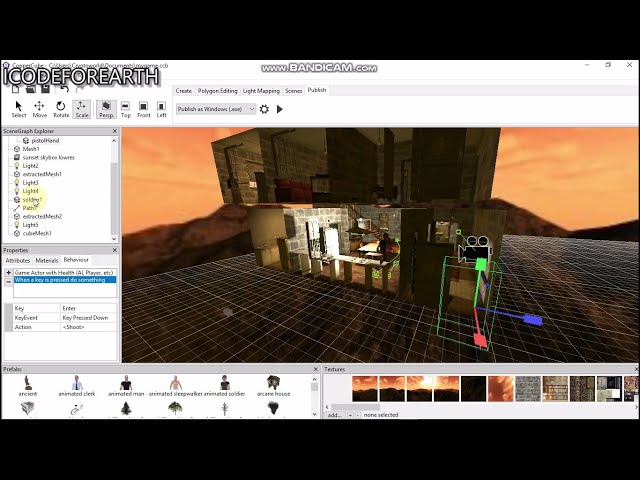Switch to the Top view
This screenshot has height=480, width=640.
pyautogui.click(x=126, y=109)
